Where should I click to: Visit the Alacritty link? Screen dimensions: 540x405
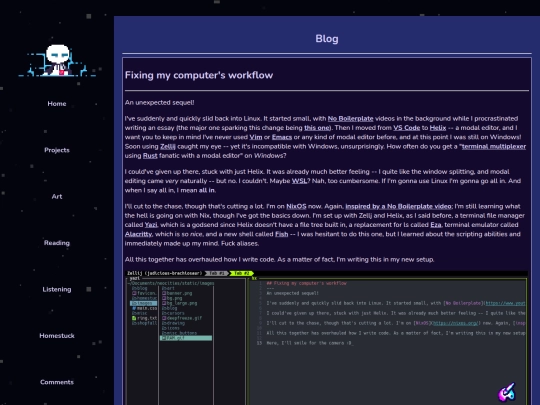point(138,234)
